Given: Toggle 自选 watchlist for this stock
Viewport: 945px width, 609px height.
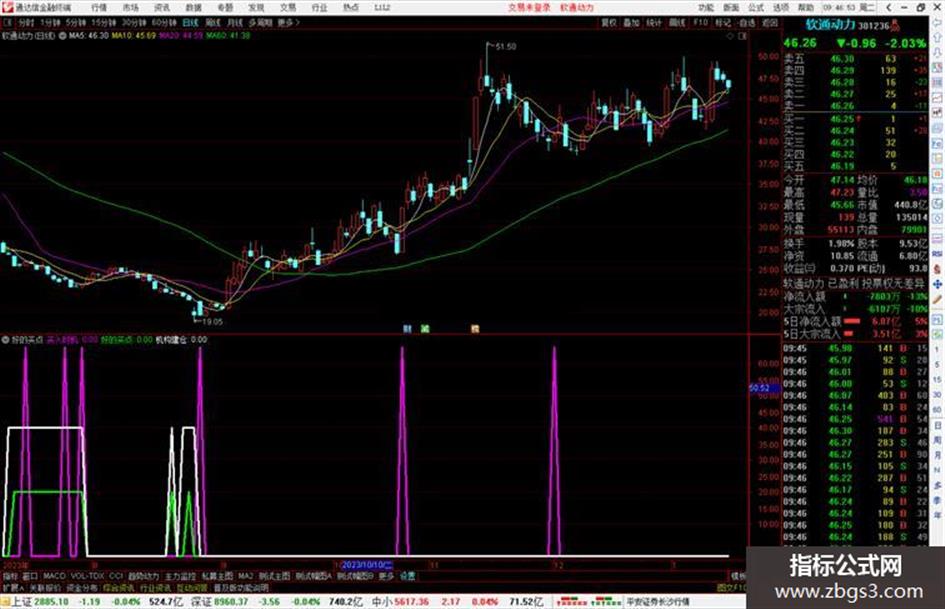Looking at the screenshot, I should tap(746, 22).
